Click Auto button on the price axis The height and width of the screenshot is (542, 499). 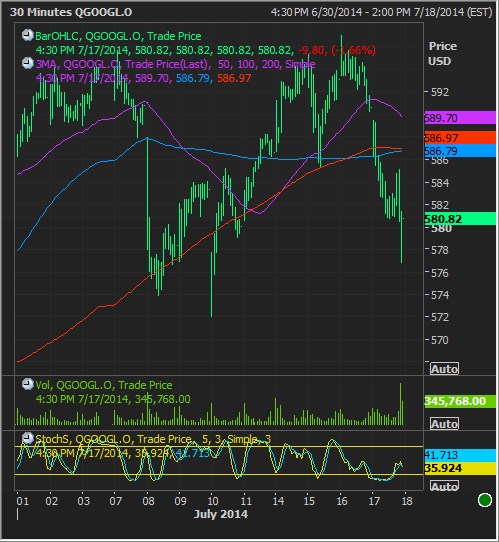pyautogui.click(x=444, y=369)
